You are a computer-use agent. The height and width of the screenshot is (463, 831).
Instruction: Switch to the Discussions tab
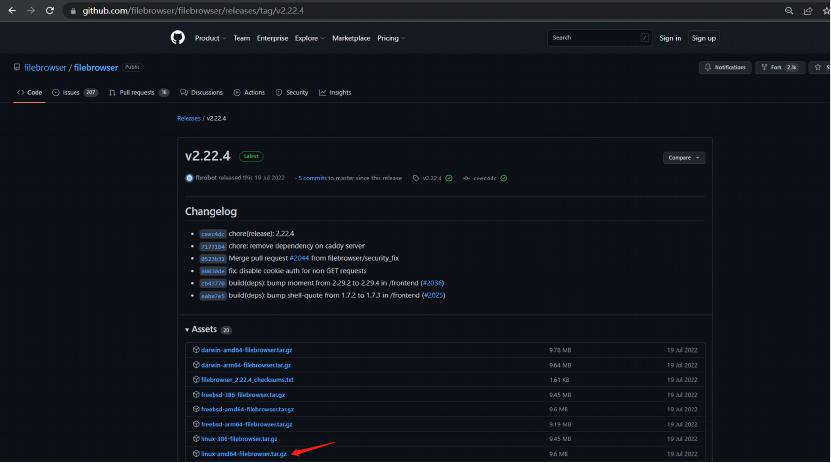click(201, 92)
